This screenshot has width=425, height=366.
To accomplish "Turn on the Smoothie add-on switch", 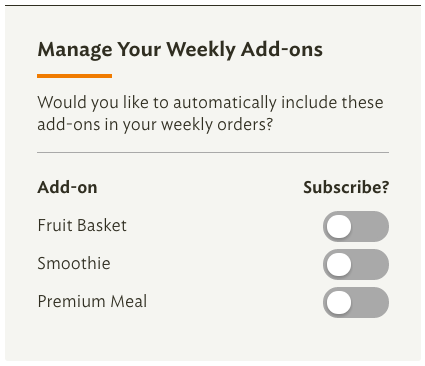I will [x=356, y=264].
